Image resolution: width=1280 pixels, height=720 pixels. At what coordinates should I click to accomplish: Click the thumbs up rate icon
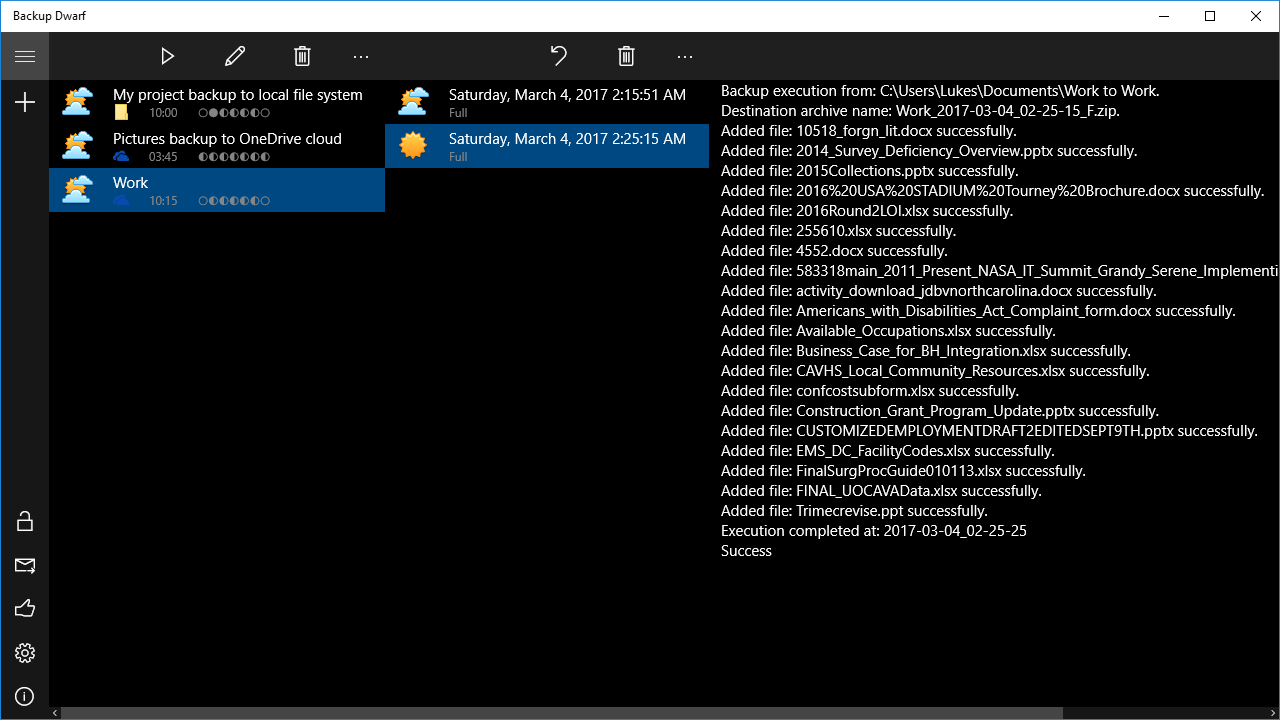[x=24, y=608]
